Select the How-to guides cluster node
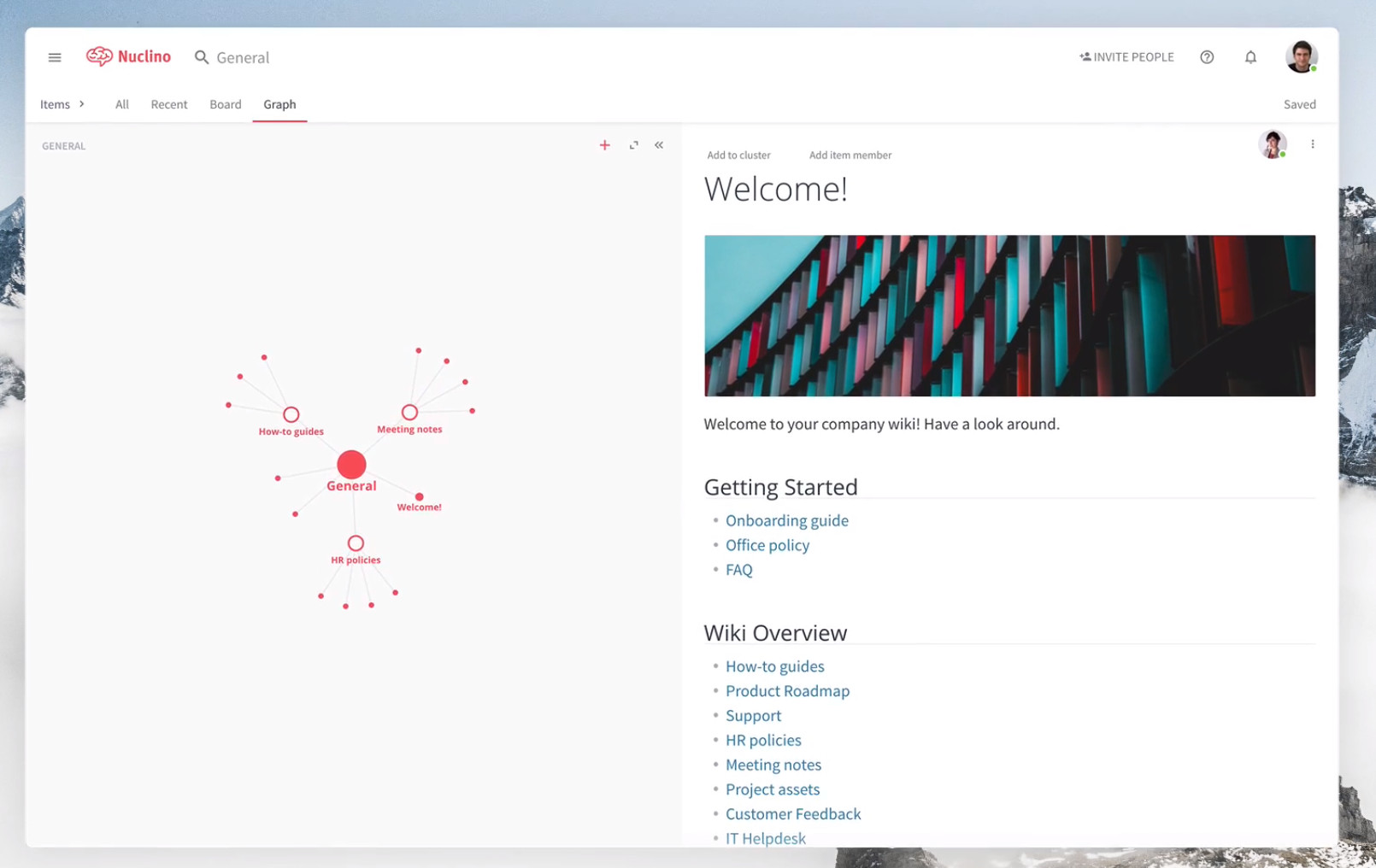Screen dimensions: 1376x868 point(291,414)
